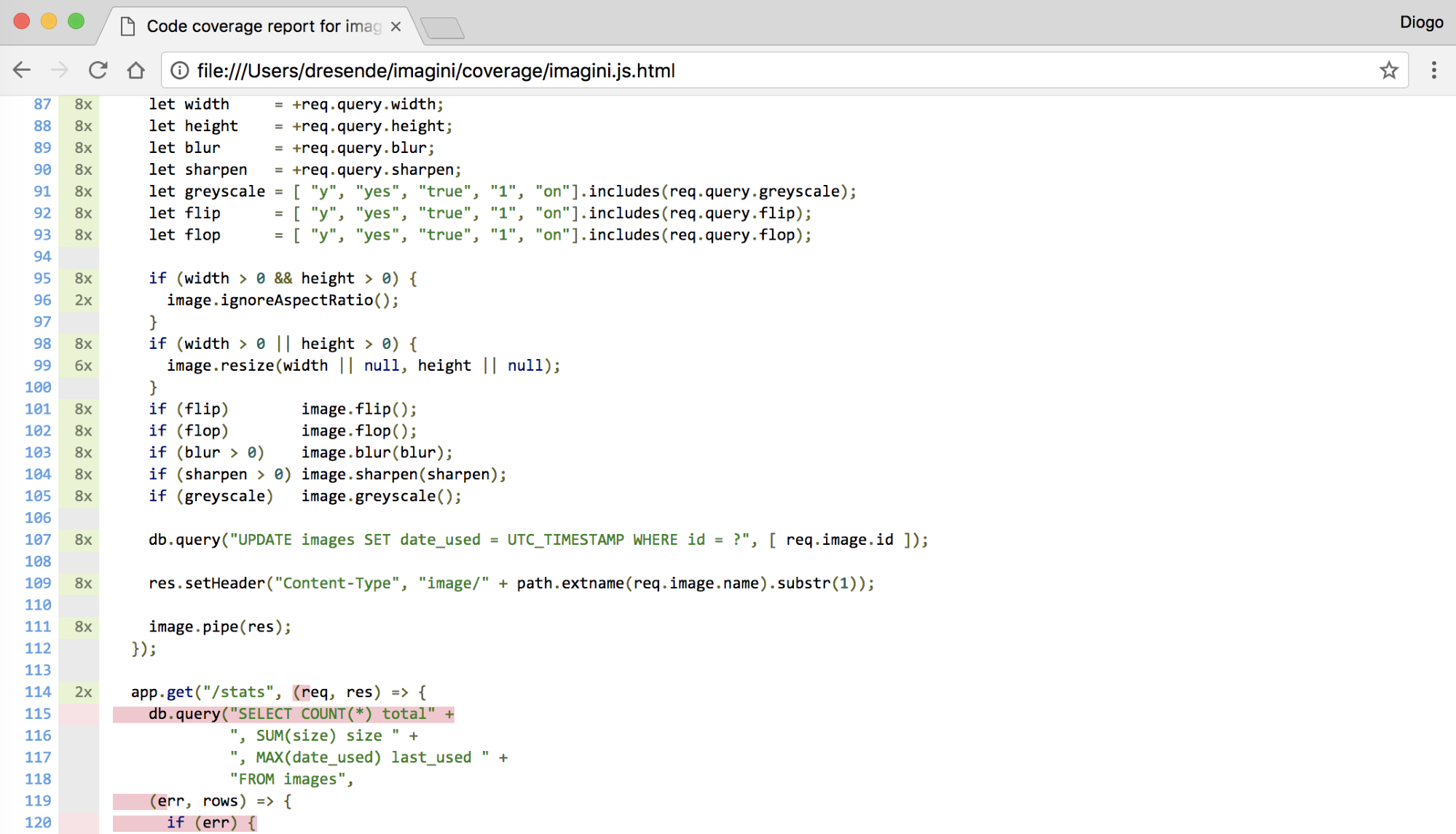Go to the browser home page
The image size is (1456, 834).
135,70
